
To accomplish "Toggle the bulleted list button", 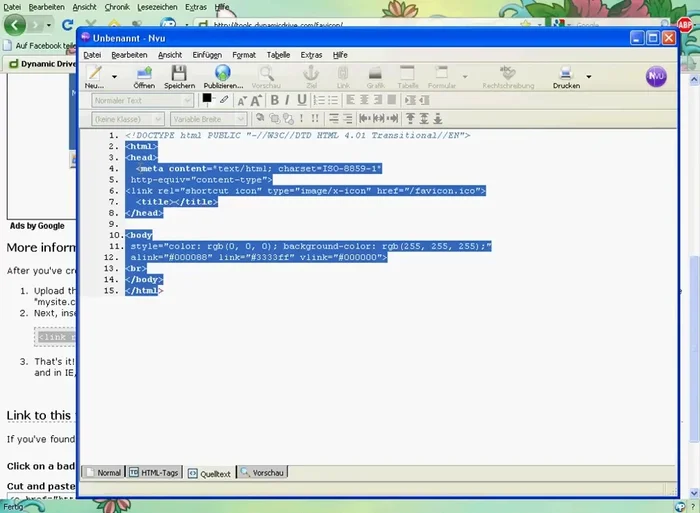I will coord(333,100).
